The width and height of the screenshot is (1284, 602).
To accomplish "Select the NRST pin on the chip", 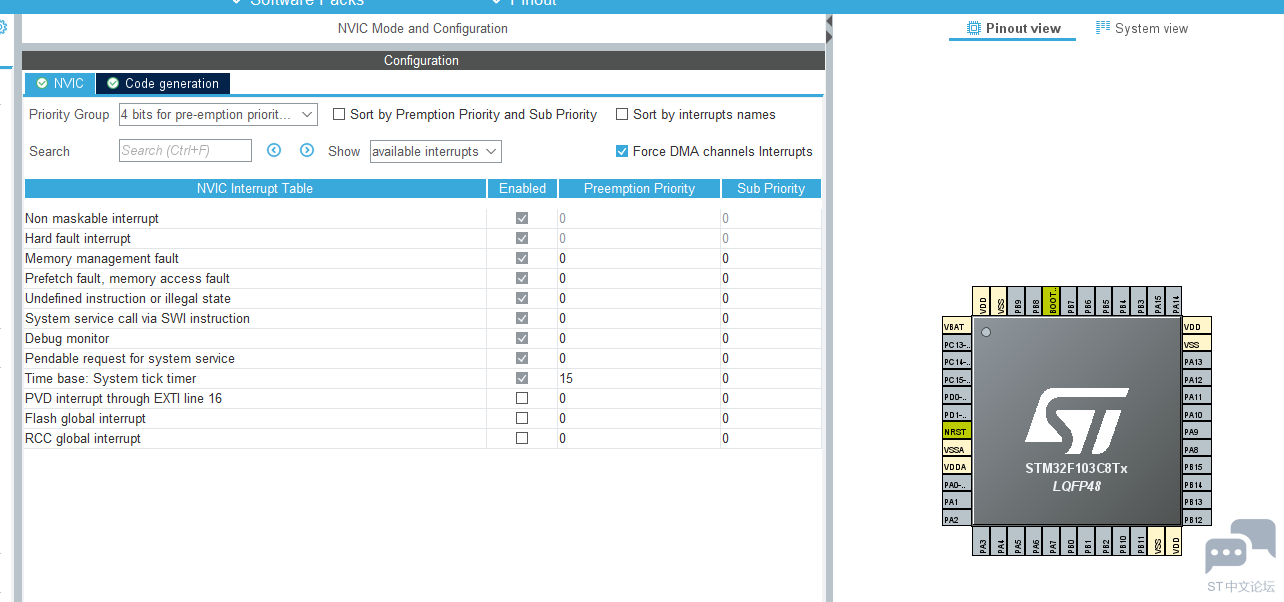I will pos(957,431).
